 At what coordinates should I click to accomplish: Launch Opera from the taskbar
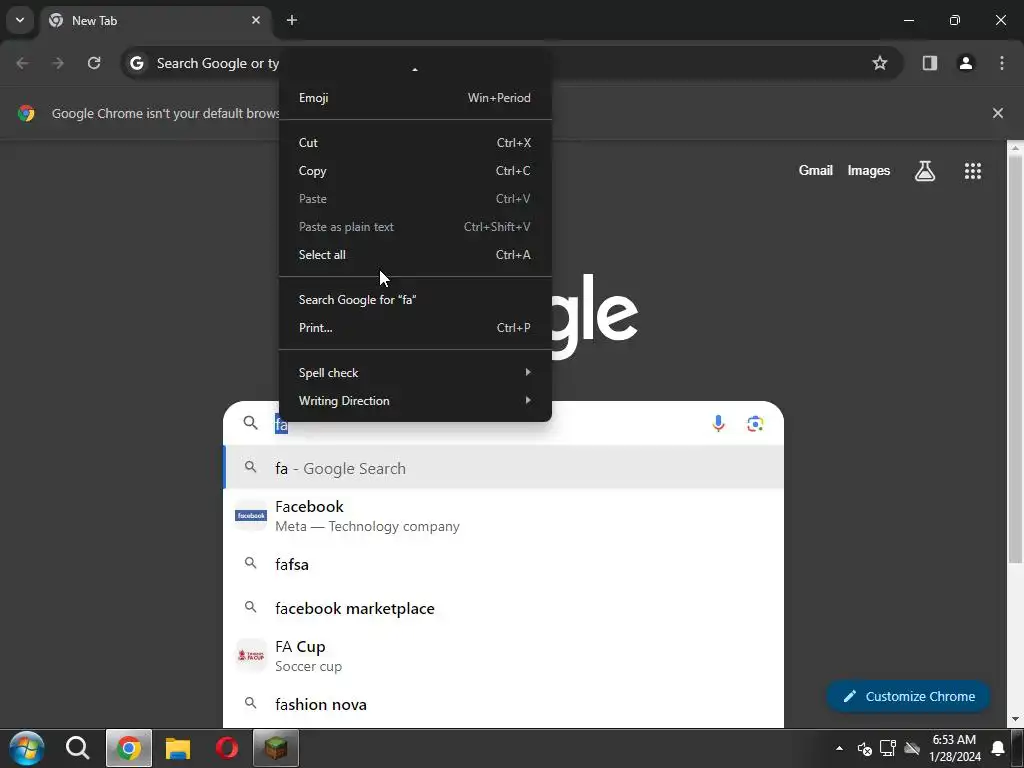point(227,748)
